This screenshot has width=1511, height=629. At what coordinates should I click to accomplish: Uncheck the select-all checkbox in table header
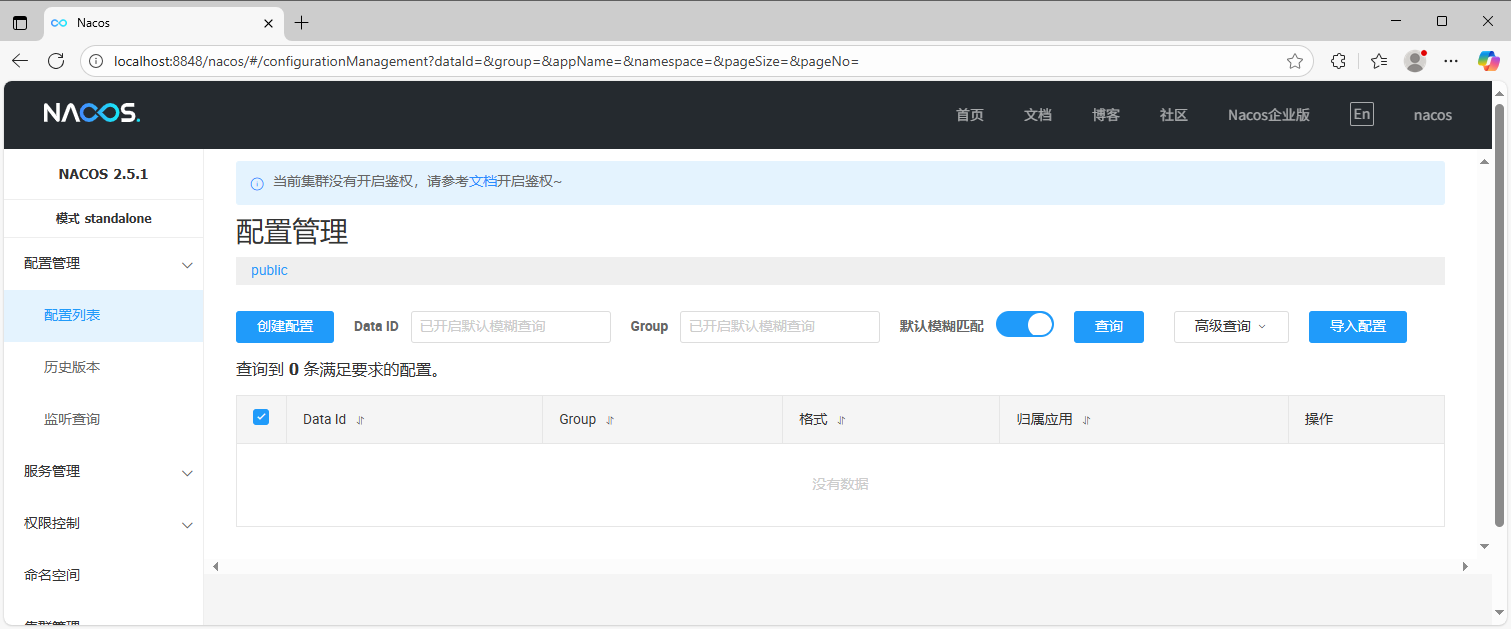point(261,418)
